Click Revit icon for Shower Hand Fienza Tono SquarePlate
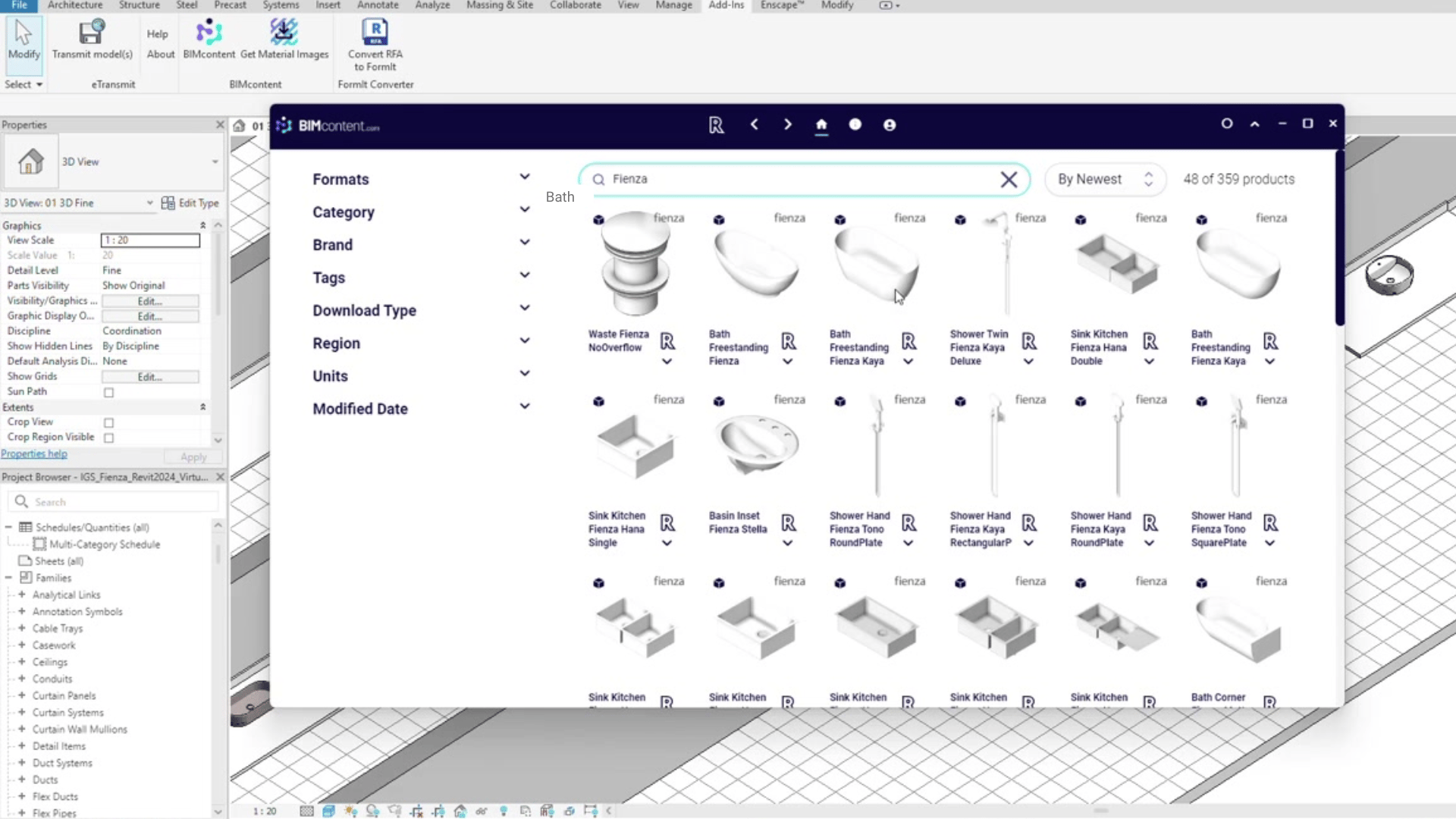1456x819 pixels. (1271, 523)
